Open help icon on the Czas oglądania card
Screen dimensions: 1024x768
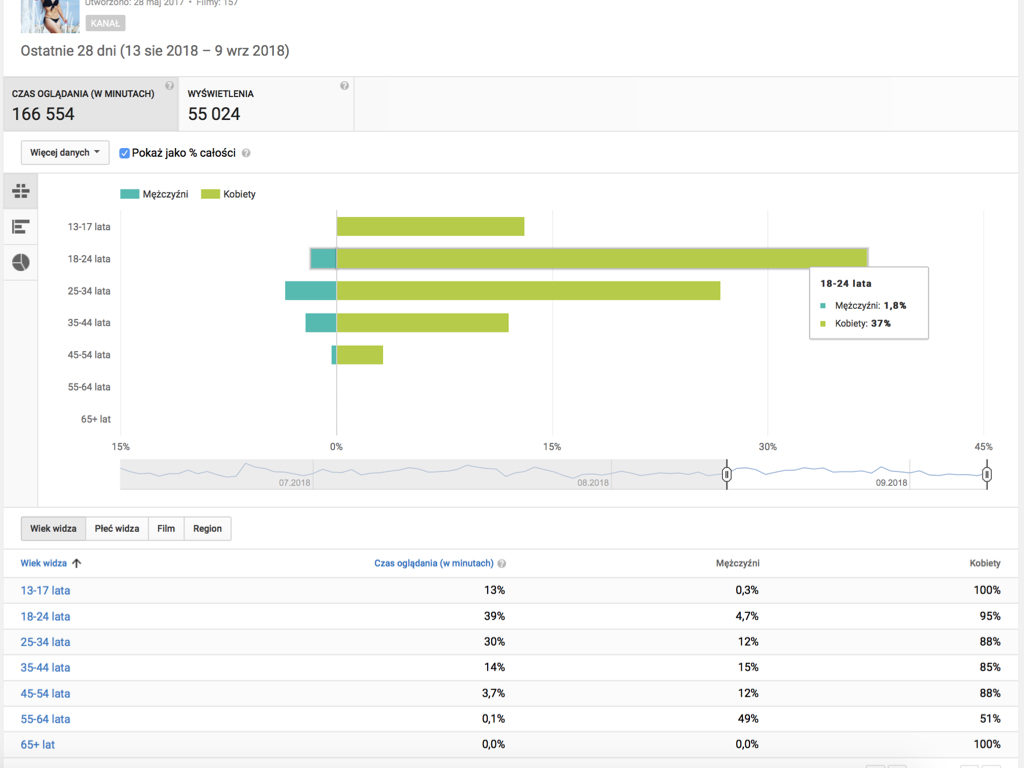click(169, 86)
